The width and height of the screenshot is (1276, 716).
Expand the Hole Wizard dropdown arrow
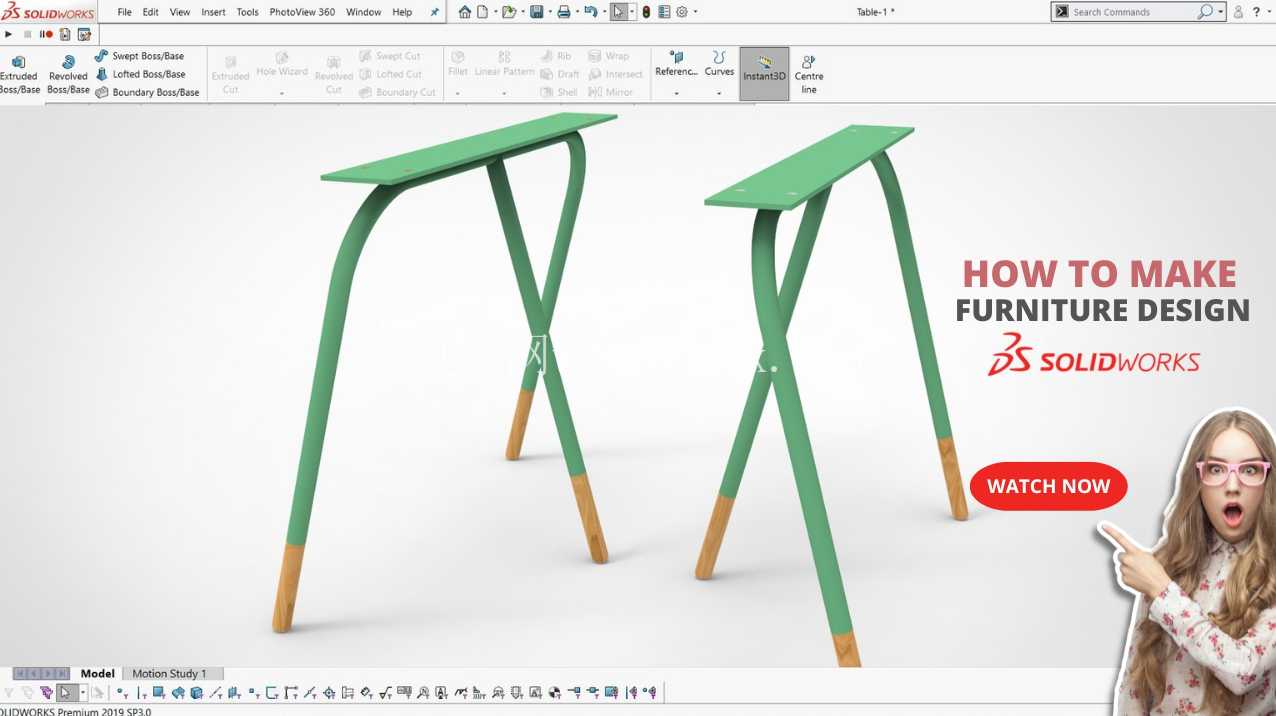[x=282, y=93]
